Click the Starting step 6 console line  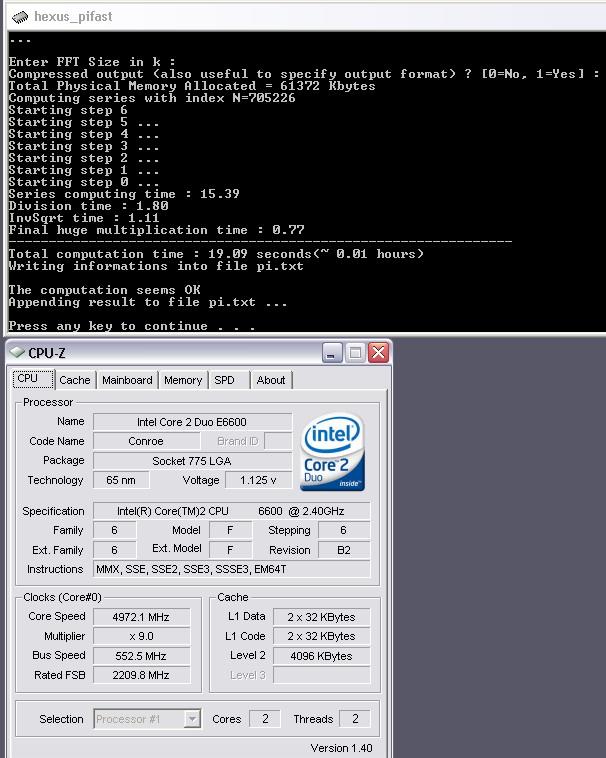[x=68, y=110]
